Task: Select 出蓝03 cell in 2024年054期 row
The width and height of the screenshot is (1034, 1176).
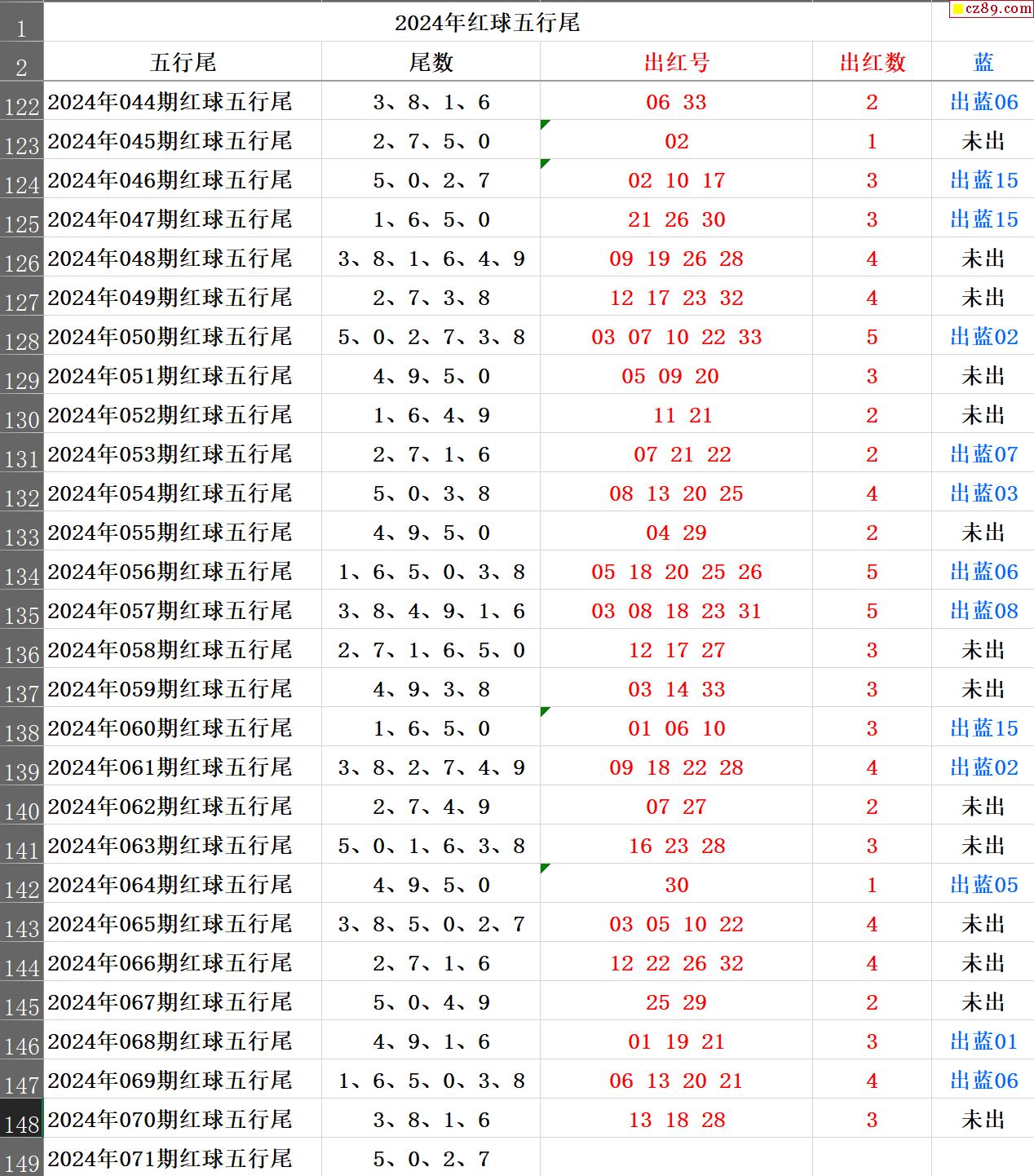Action: 983,493
